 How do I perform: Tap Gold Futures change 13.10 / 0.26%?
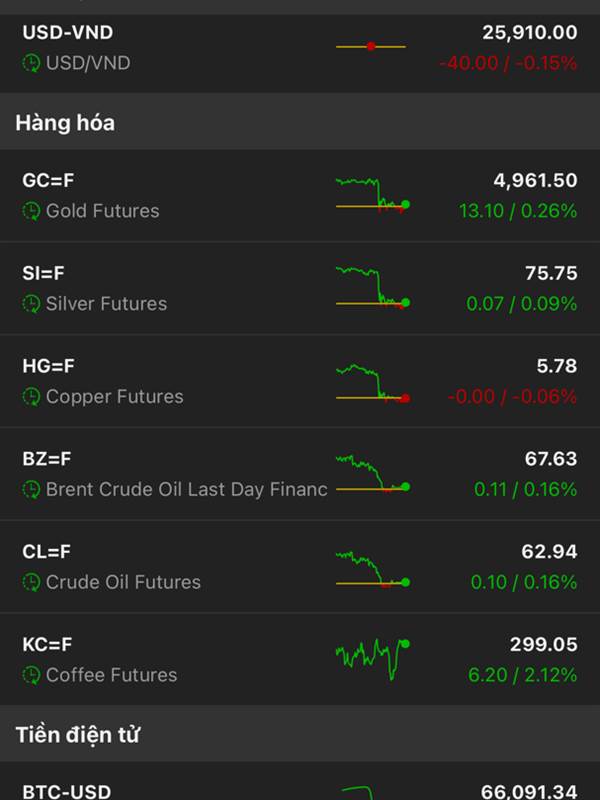click(518, 211)
